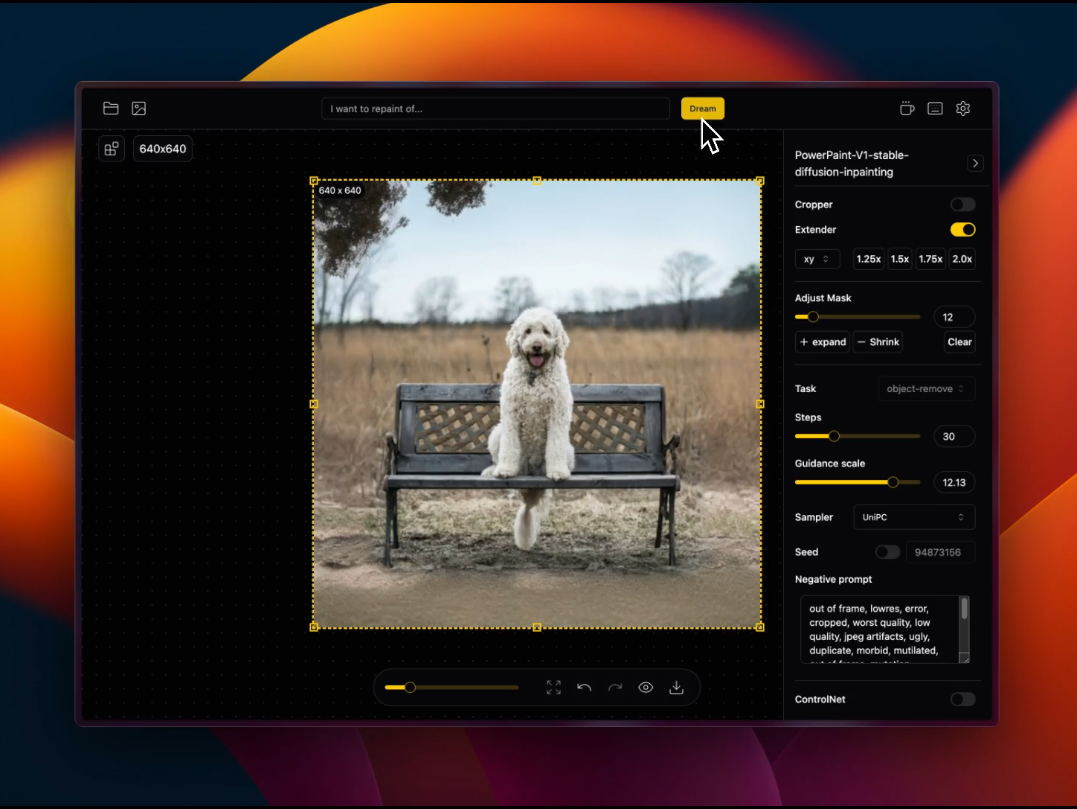Open the folder file manager icon
Image resolution: width=1077 pixels, height=809 pixels.
111,109
